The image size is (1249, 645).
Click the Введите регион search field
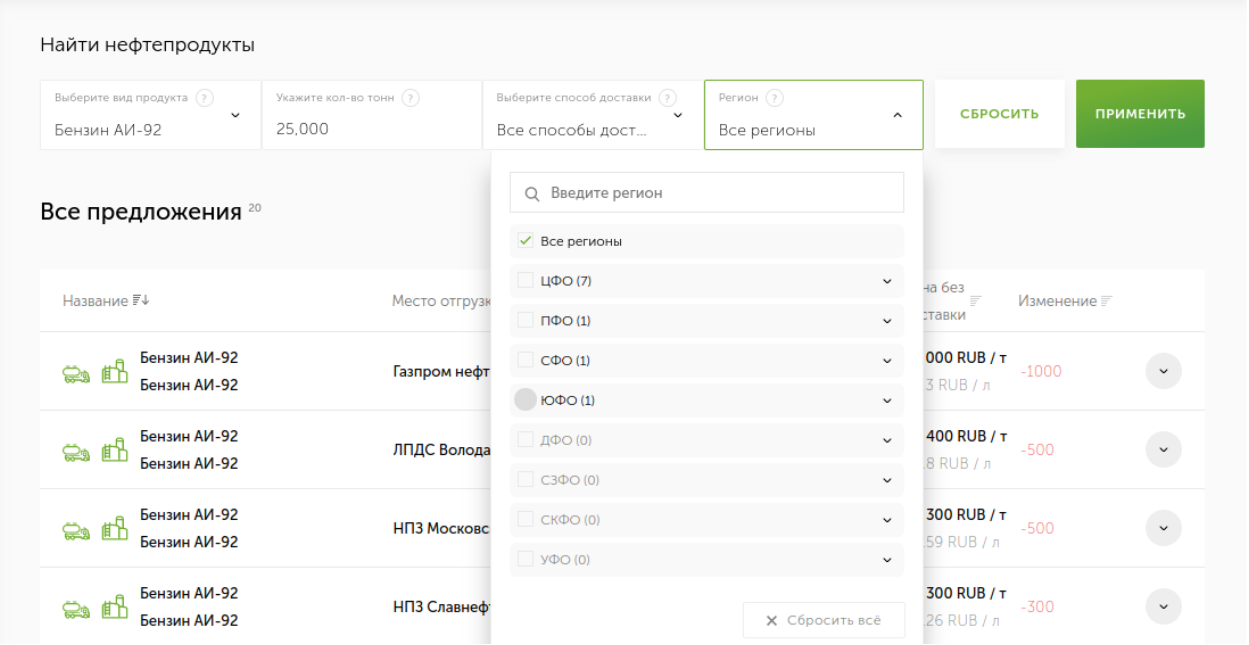pyautogui.click(x=706, y=193)
